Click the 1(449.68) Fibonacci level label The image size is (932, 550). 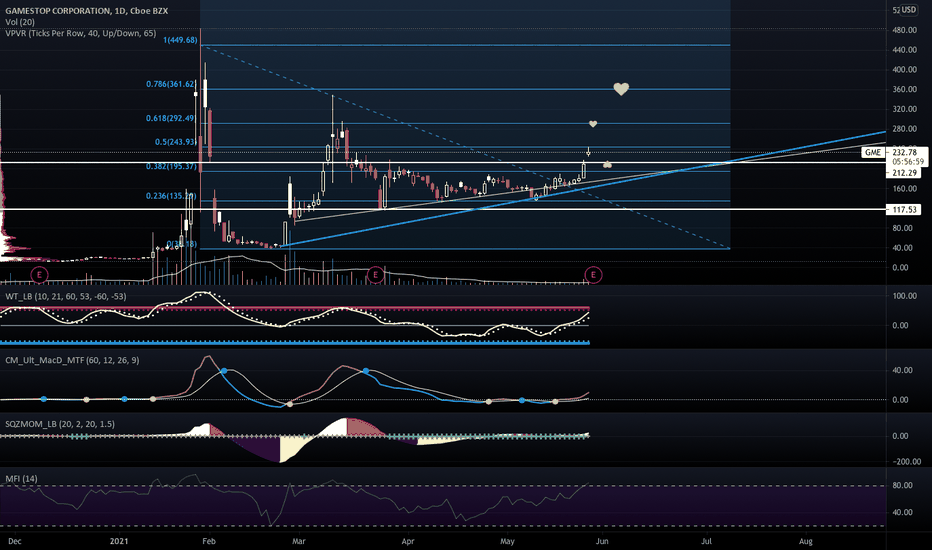coord(180,40)
